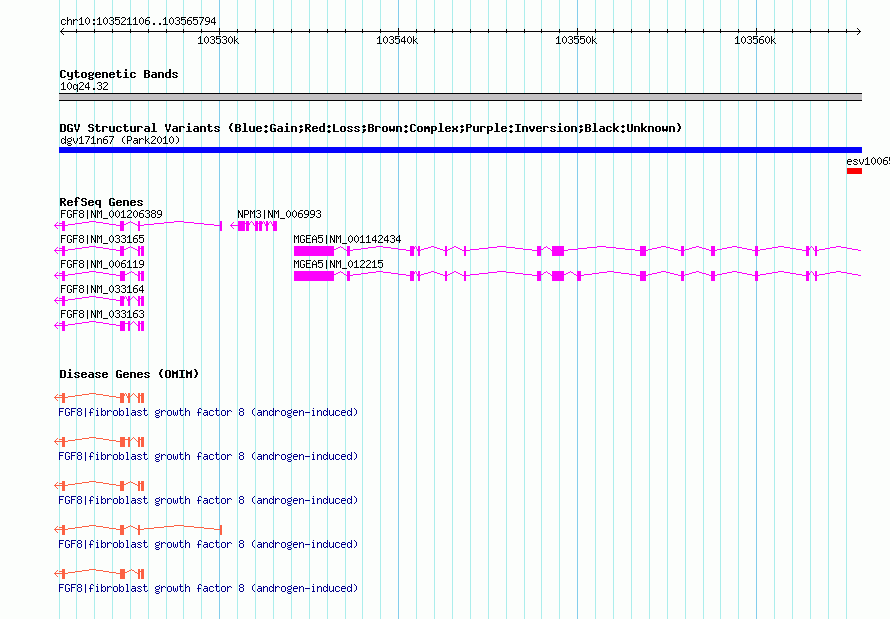Open the last FGF8 fibroblast growth factor OMIM link

[x=208, y=588]
